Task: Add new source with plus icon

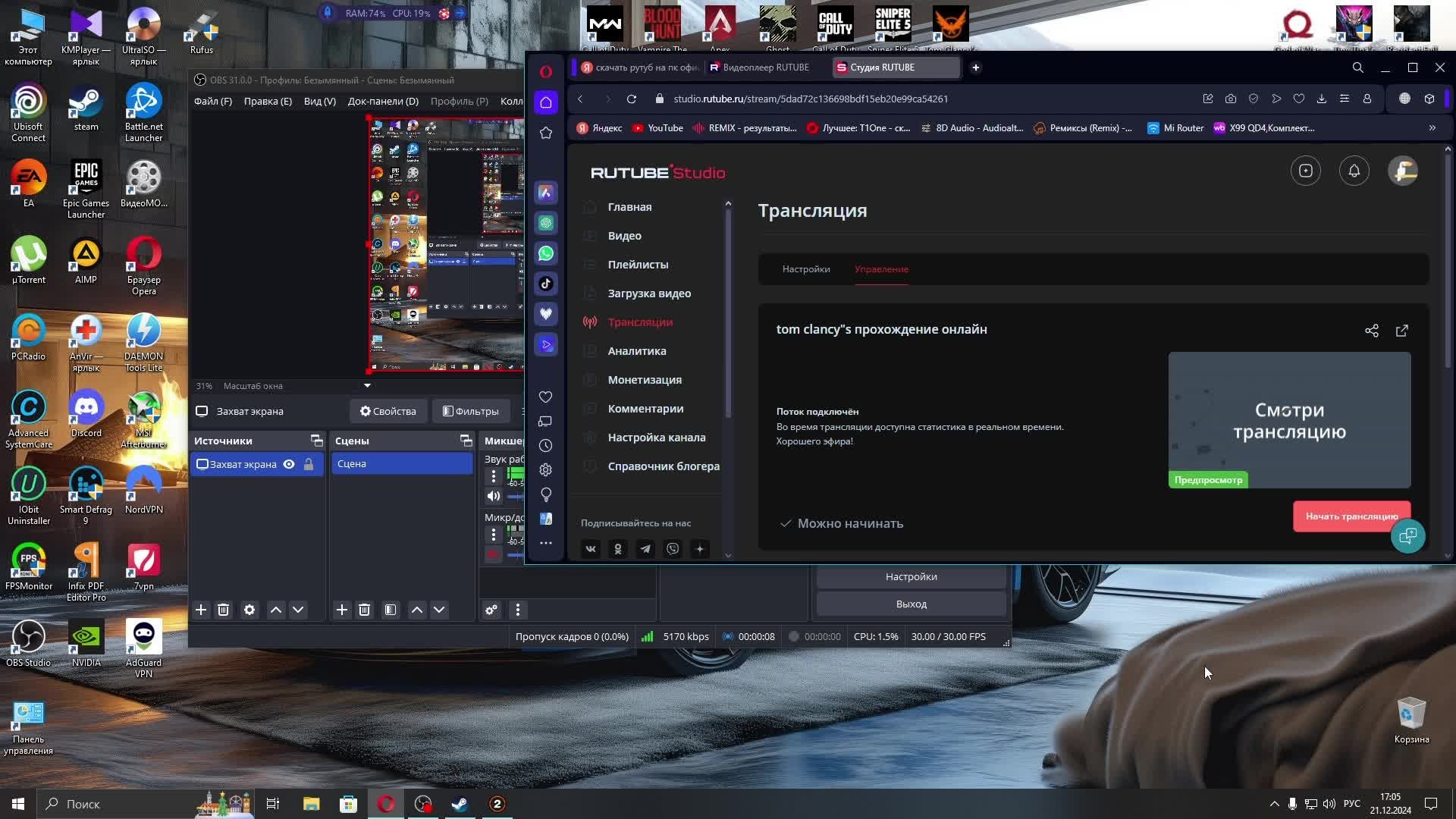Action: 201,610
